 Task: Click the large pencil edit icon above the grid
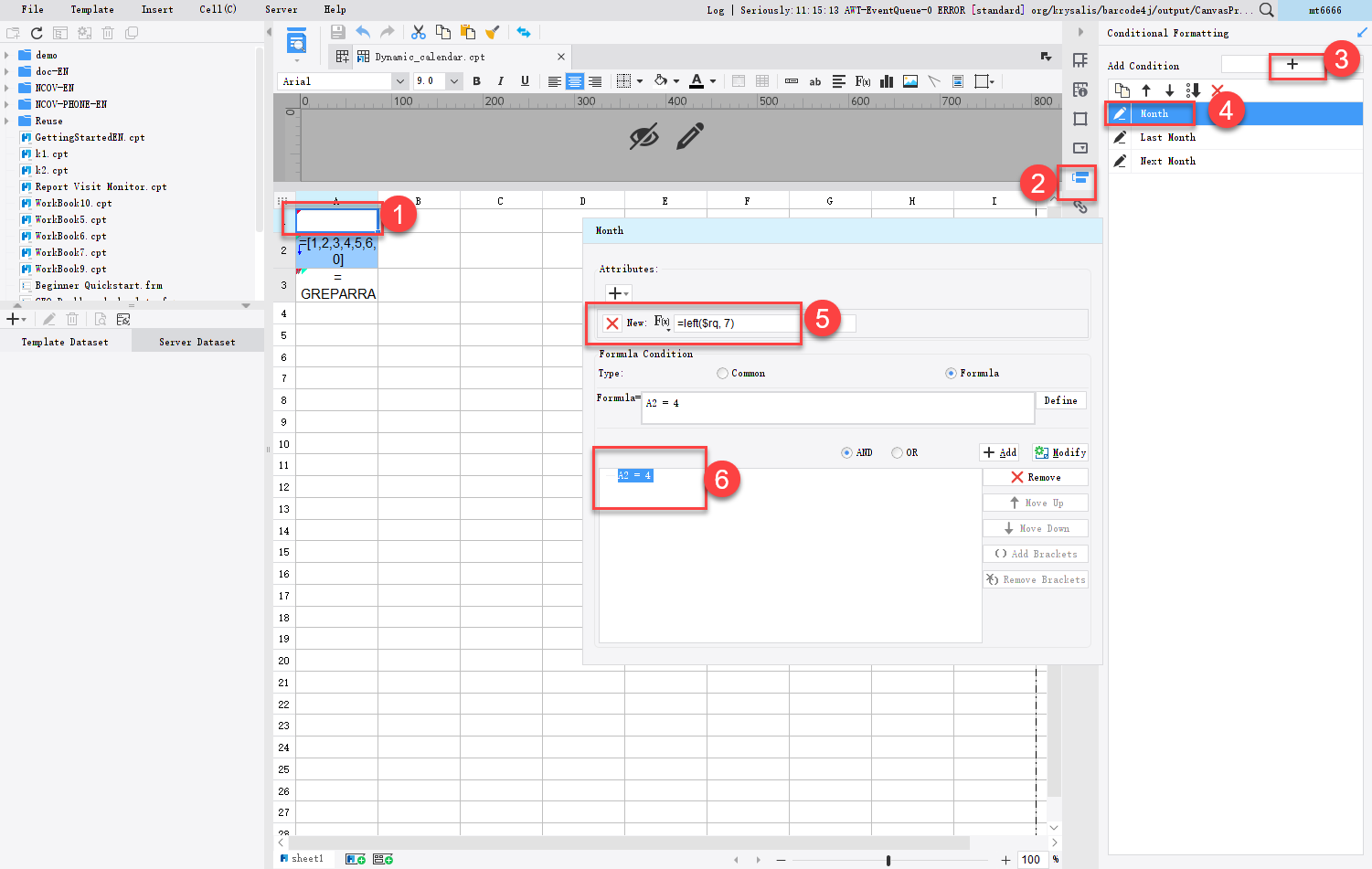(x=690, y=136)
